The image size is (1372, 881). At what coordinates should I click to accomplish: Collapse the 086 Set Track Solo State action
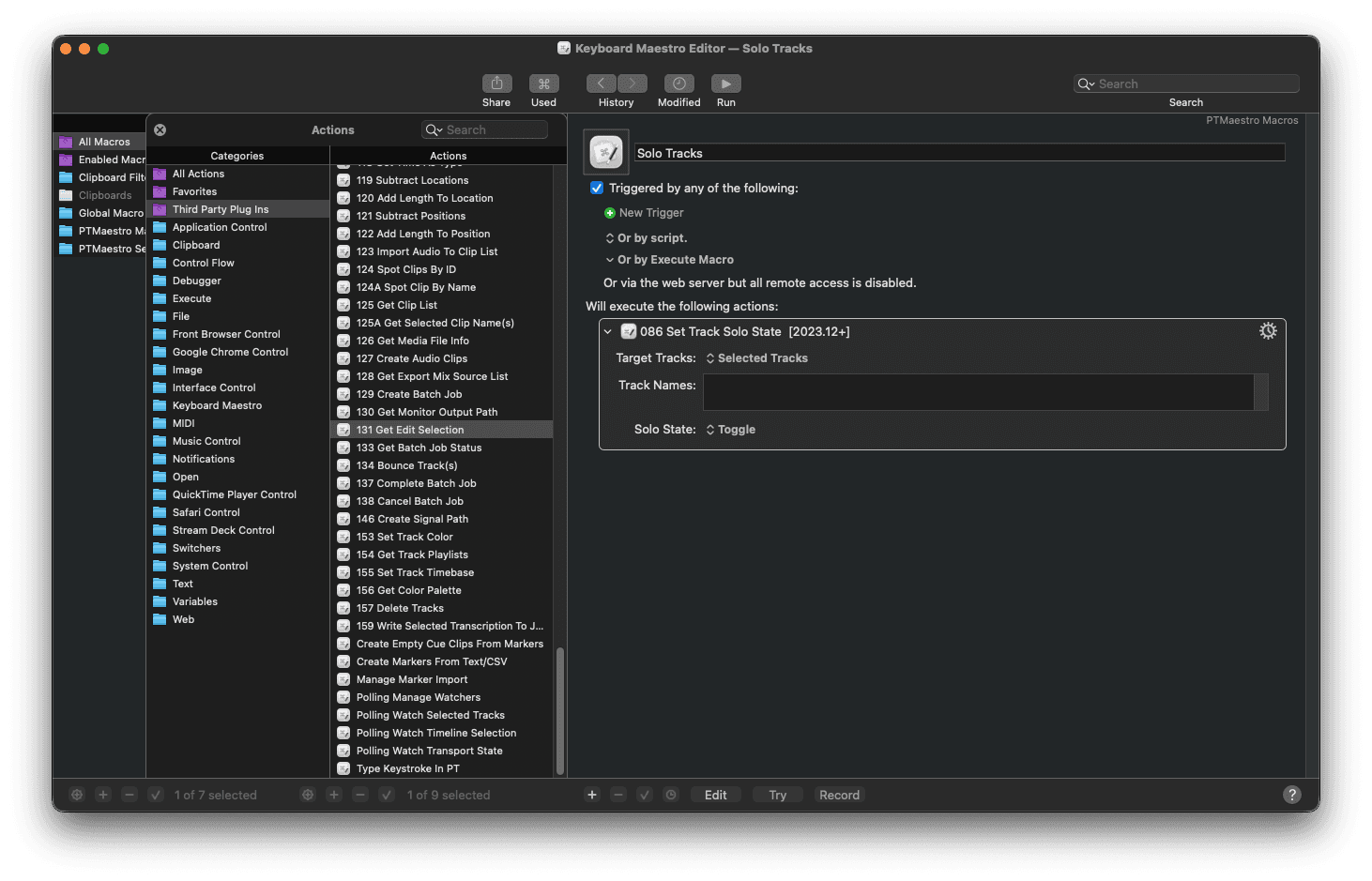608,331
